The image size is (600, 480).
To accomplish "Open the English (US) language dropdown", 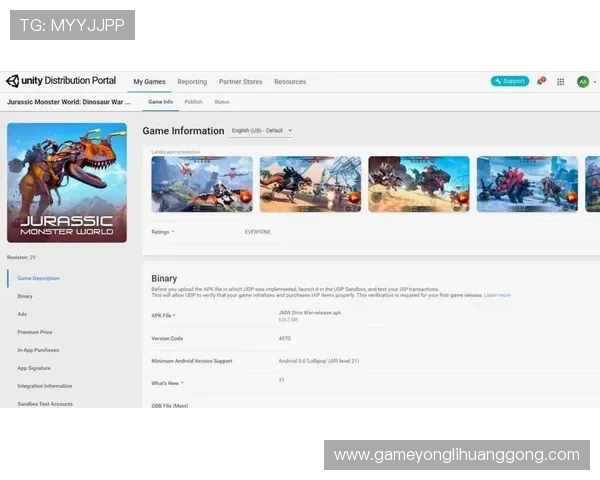I will 261,131.
